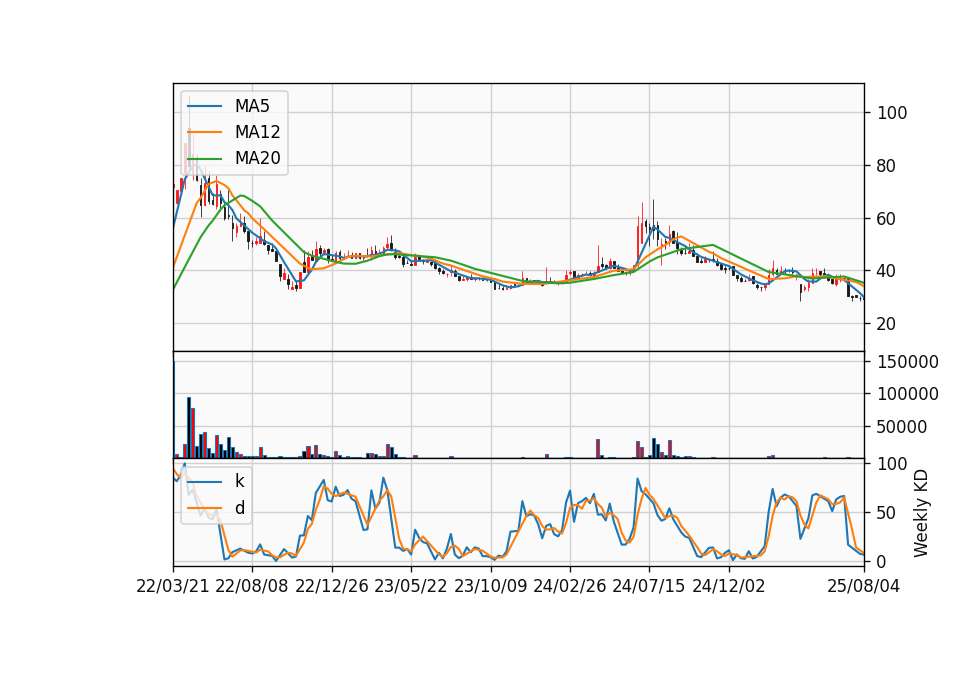Click the volume axis value 50000

click(902, 427)
